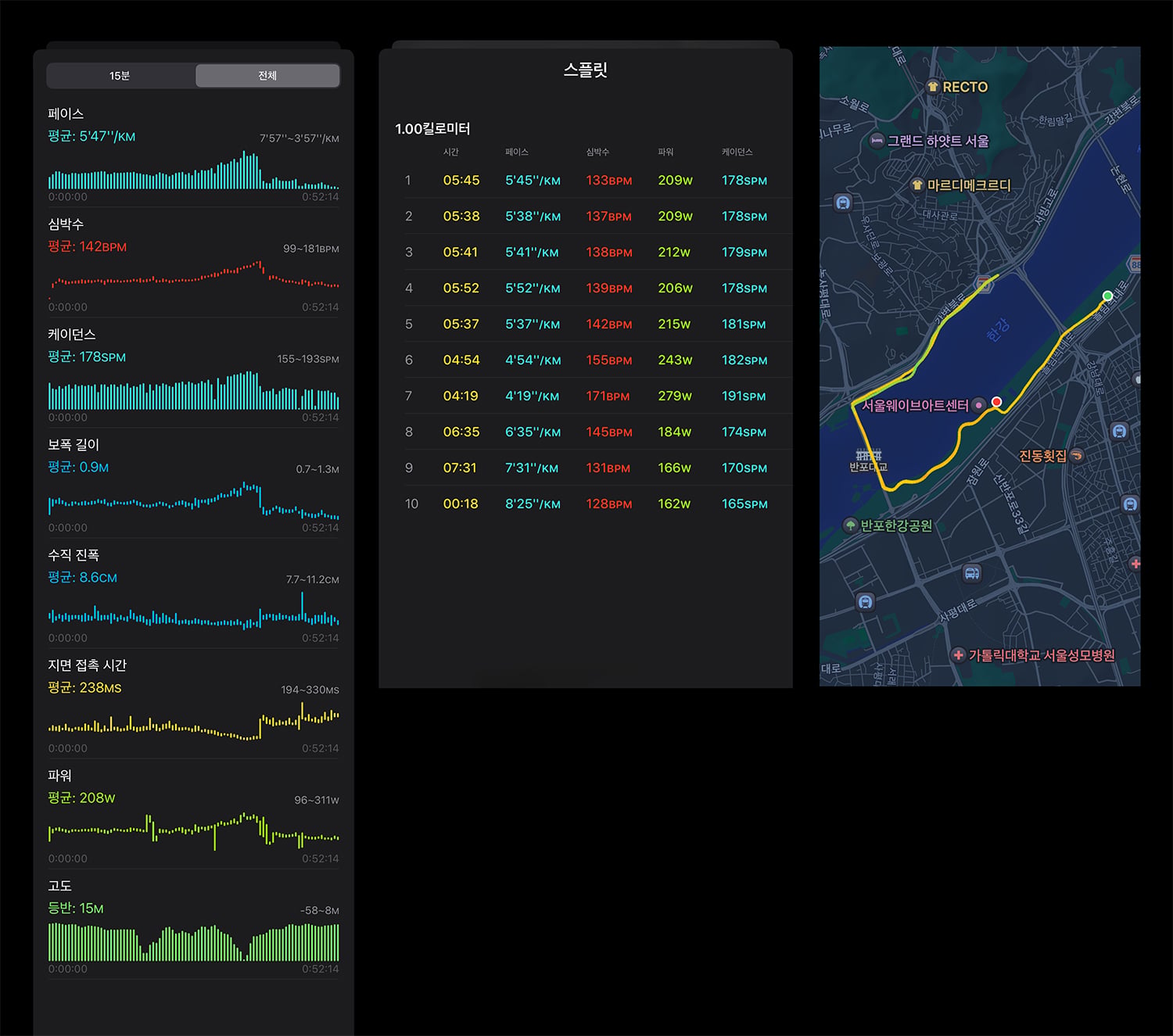This screenshot has width=1173, height=1036.
Task: Select split row 7 with 04:19
Action: point(586,396)
